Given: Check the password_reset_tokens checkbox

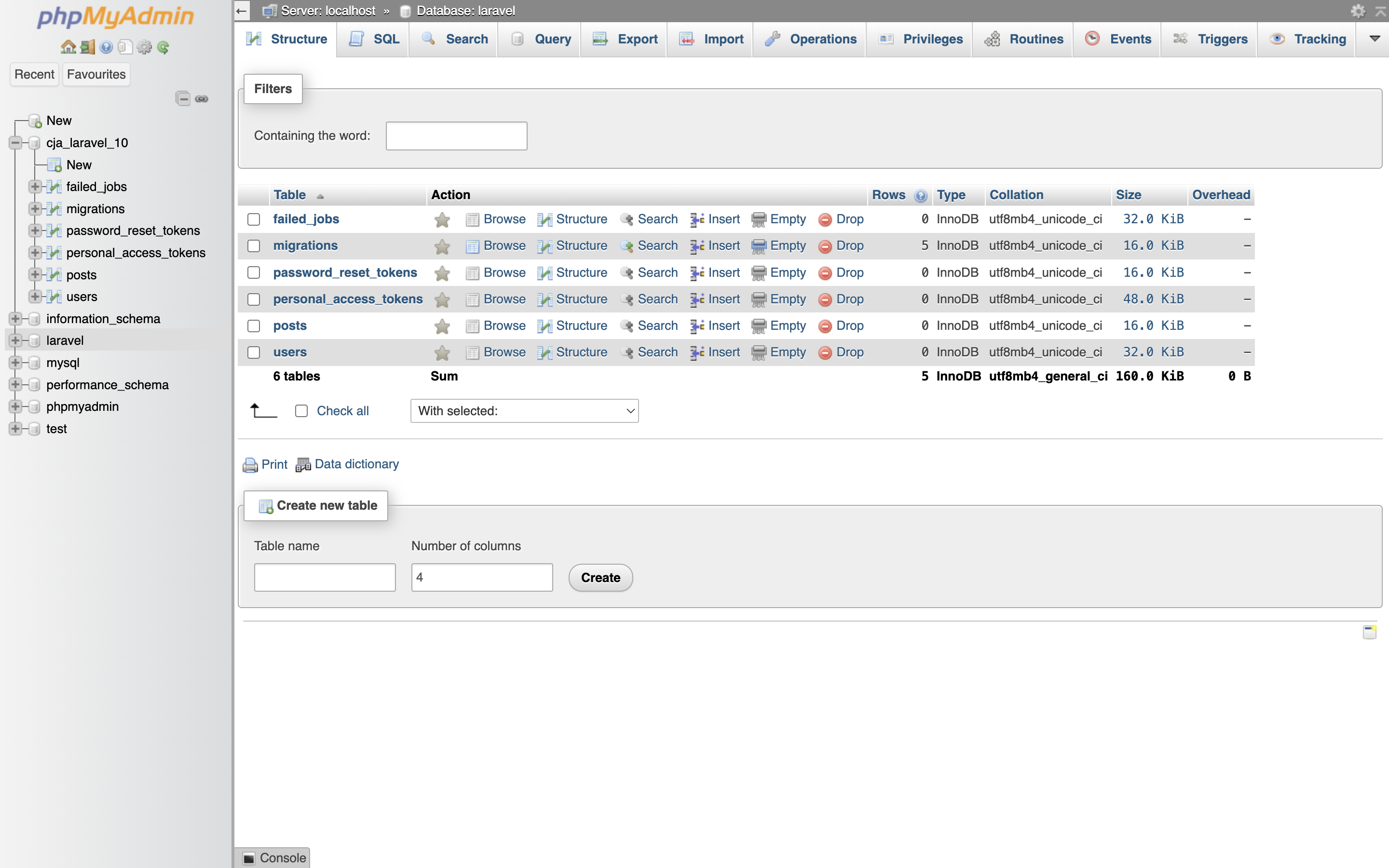Looking at the screenshot, I should [254, 272].
